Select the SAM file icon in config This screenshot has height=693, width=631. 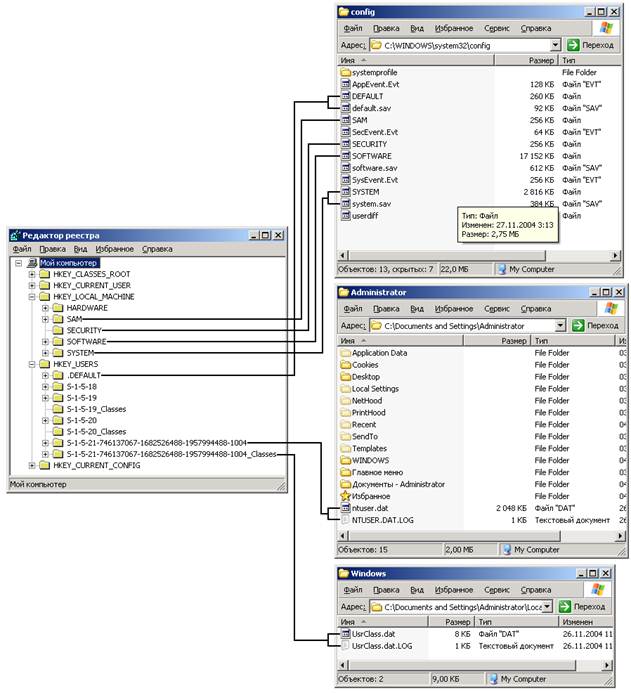click(346, 120)
